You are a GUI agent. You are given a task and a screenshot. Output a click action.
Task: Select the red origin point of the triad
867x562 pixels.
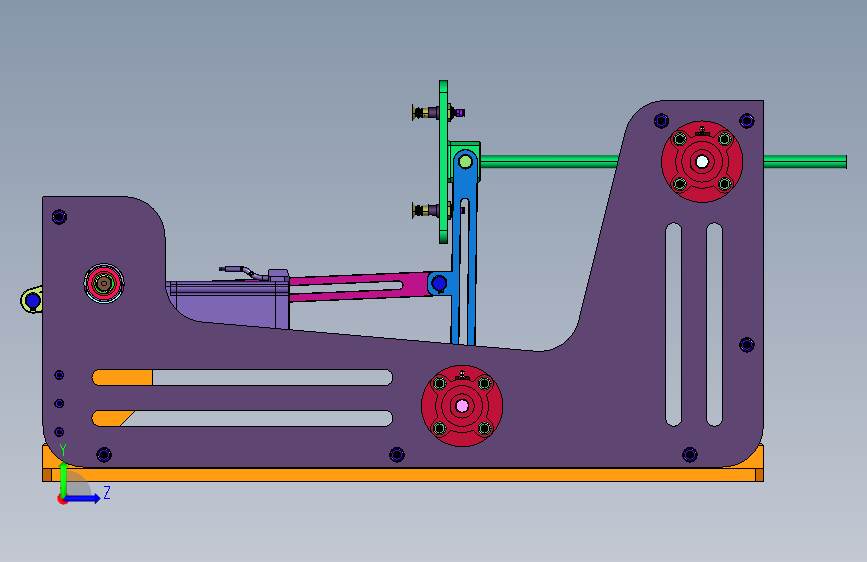(x=62, y=499)
